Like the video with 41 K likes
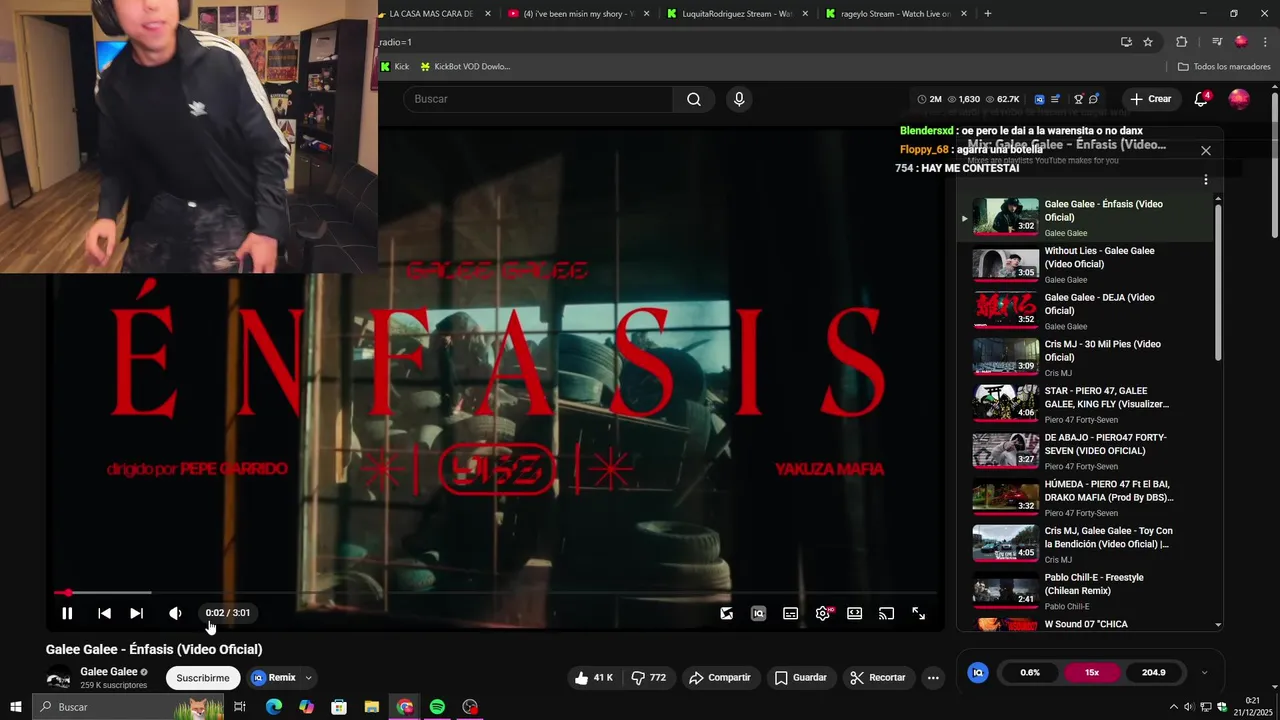This screenshot has width=1280, height=720. 593,677
